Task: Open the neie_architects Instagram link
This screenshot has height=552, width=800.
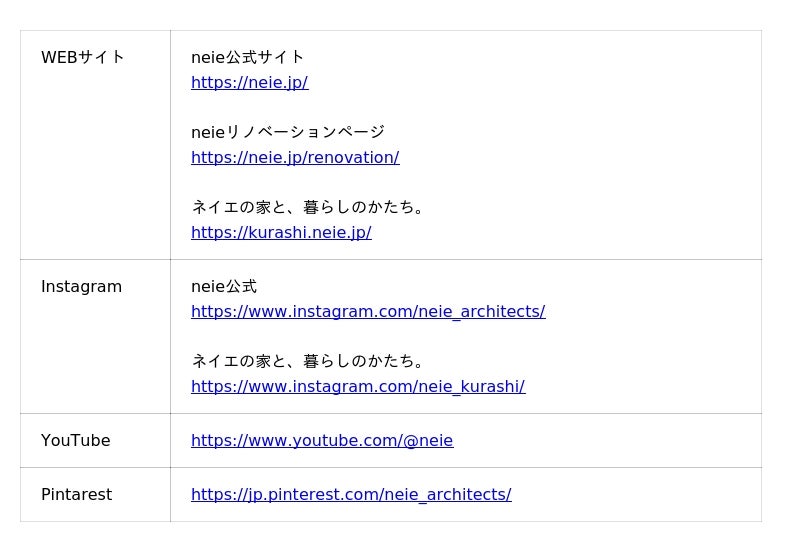Action: click(368, 312)
